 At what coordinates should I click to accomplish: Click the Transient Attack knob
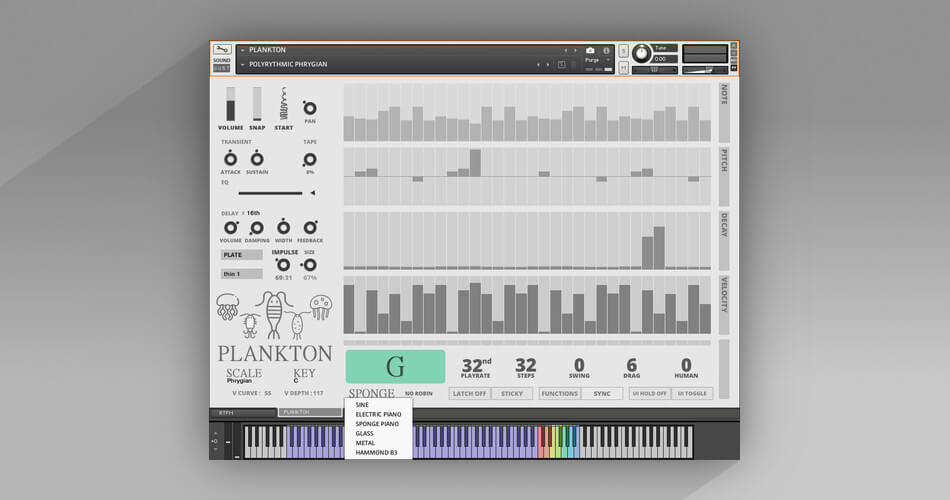point(230,159)
